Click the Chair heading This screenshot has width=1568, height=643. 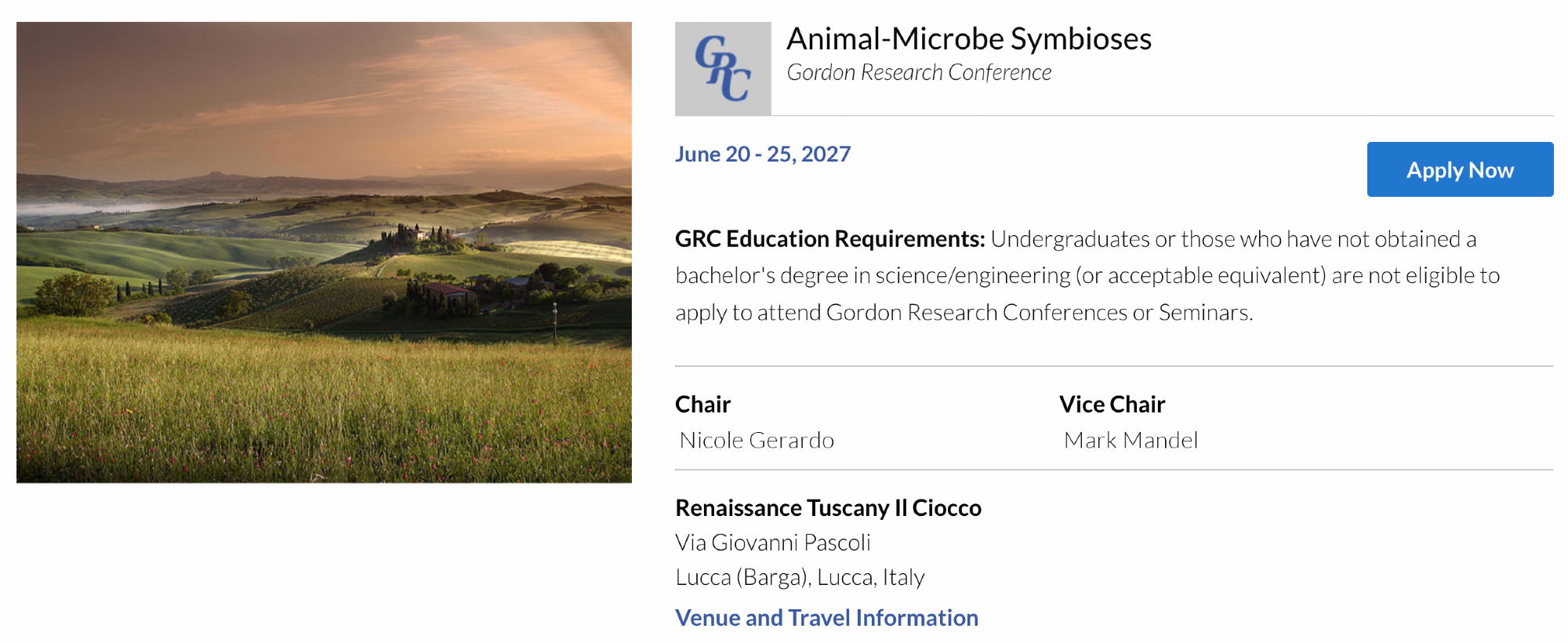pyautogui.click(x=702, y=405)
